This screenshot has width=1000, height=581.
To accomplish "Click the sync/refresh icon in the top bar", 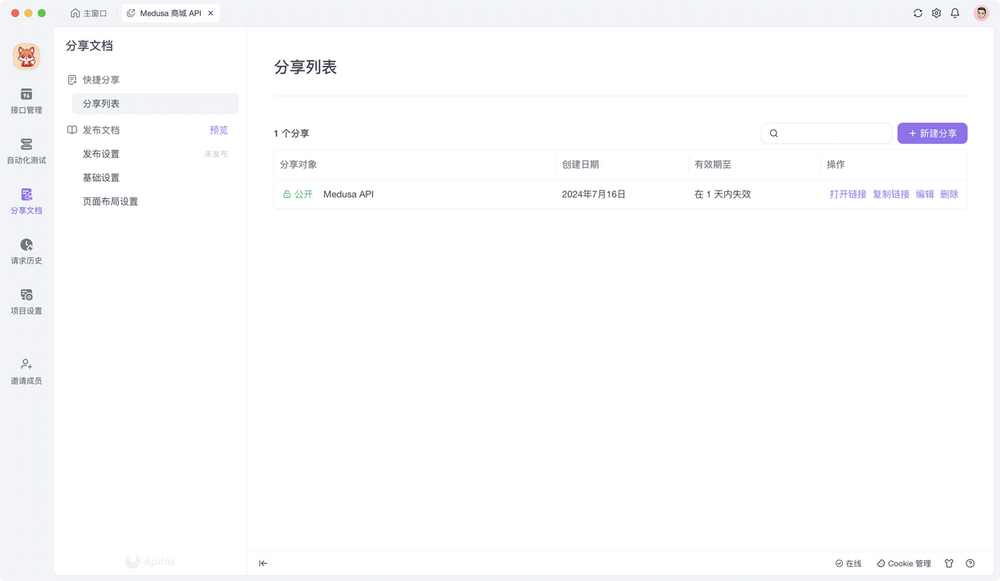I will tap(917, 12).
